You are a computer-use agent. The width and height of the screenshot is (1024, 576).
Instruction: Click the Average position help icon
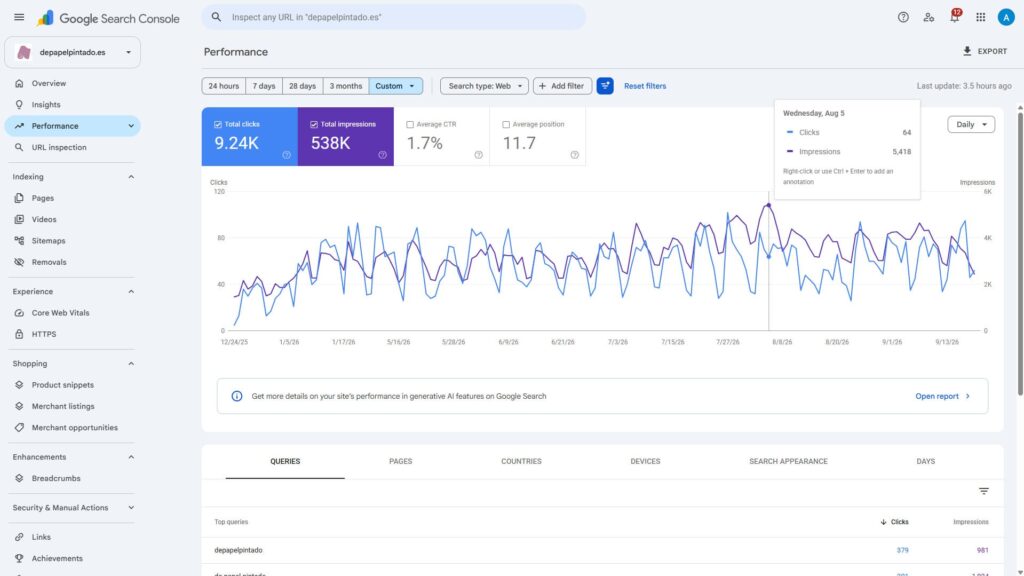[x=575, y=155]
